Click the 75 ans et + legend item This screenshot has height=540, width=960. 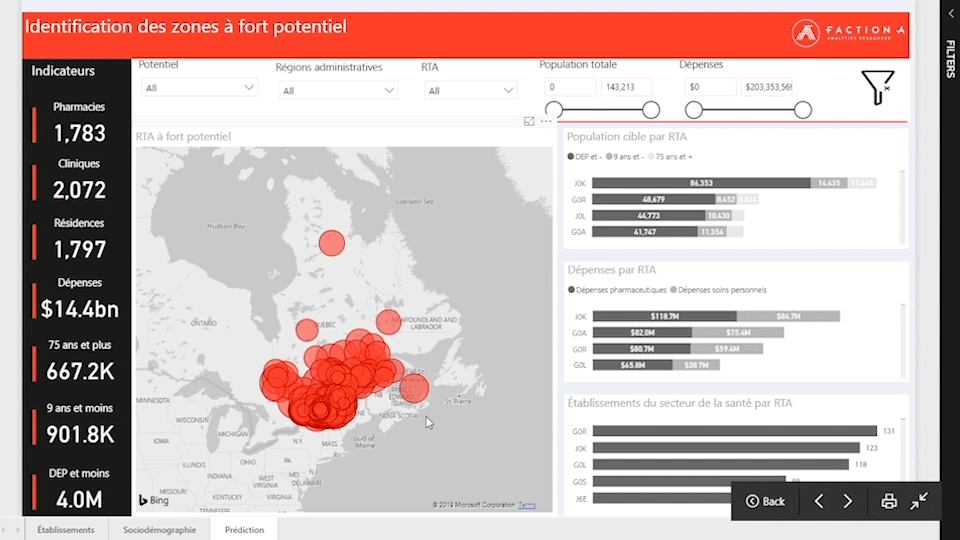[670, 157]
